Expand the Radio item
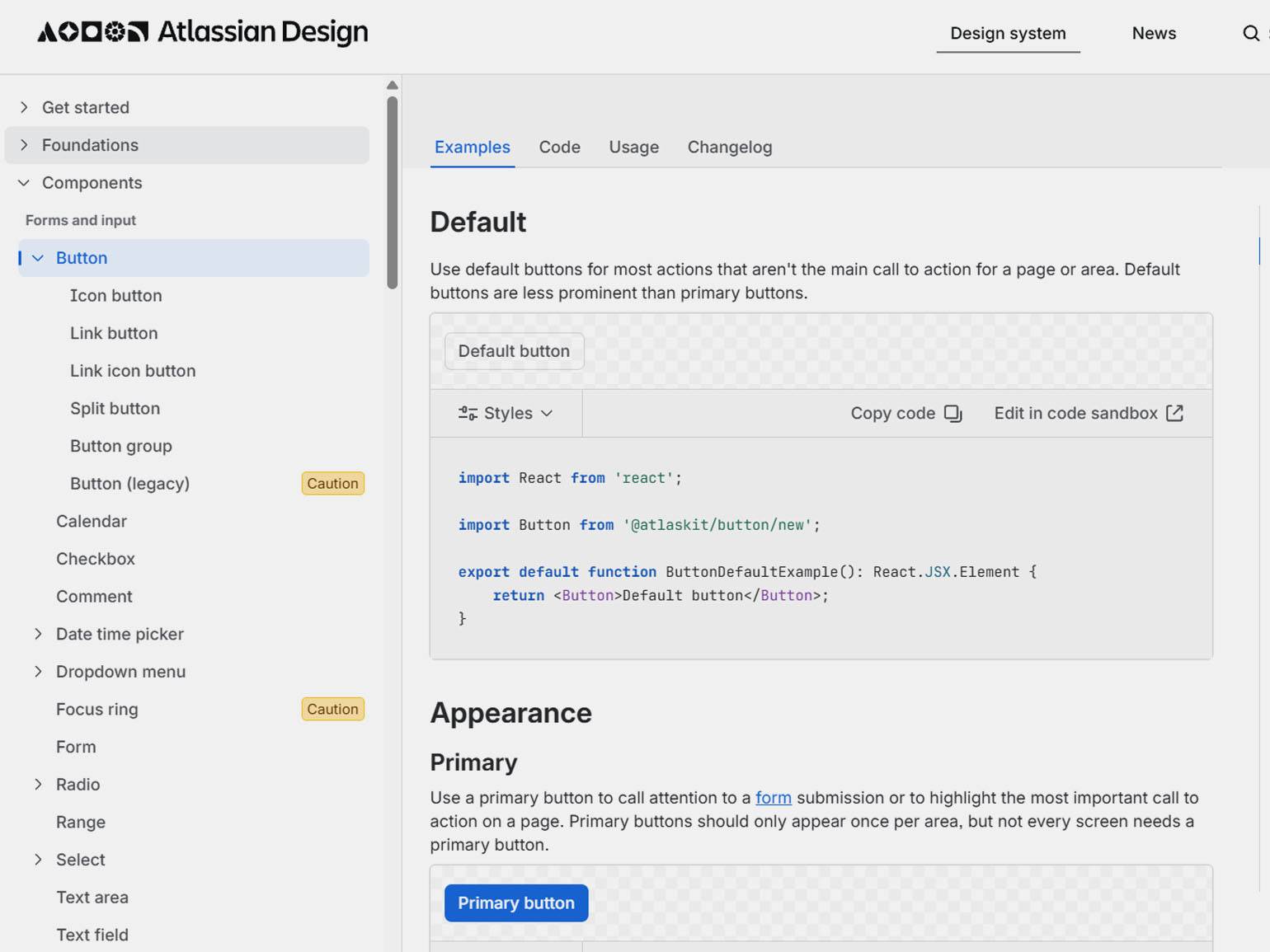 coord(38,785)
